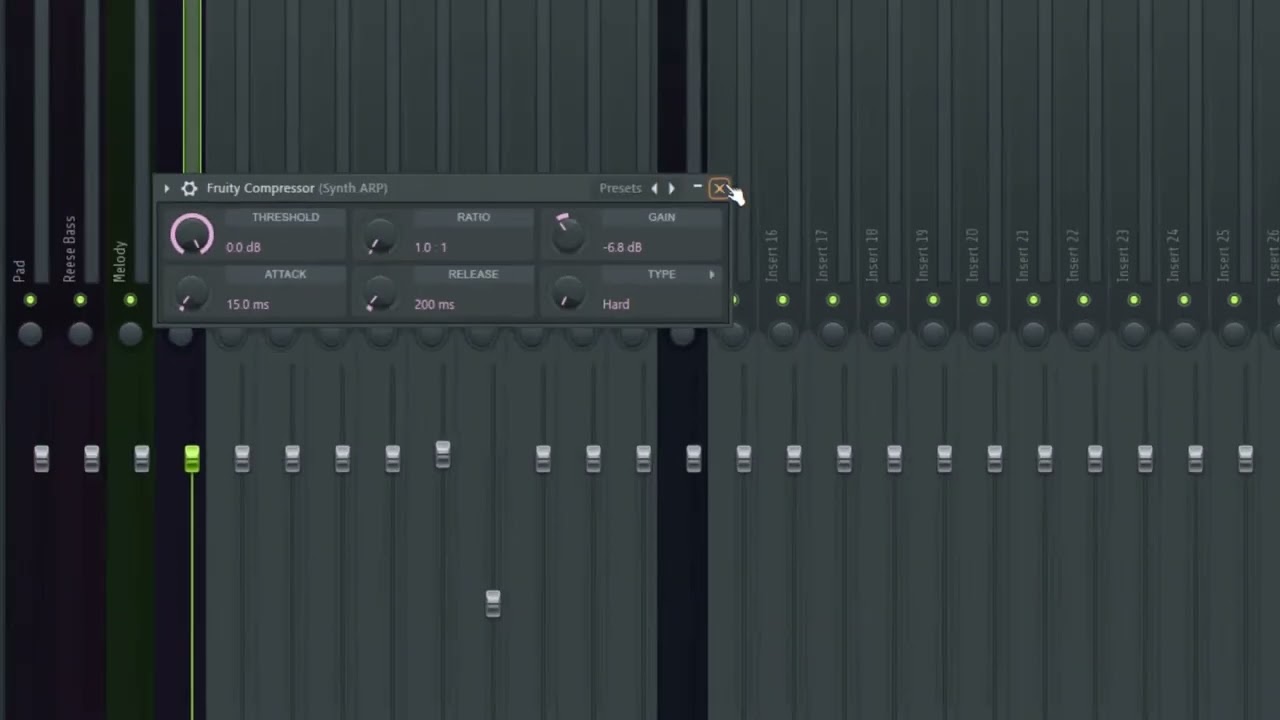1280x720 pixels.
Task: Mute the Insert 18 track
Action: coord(883,300)
